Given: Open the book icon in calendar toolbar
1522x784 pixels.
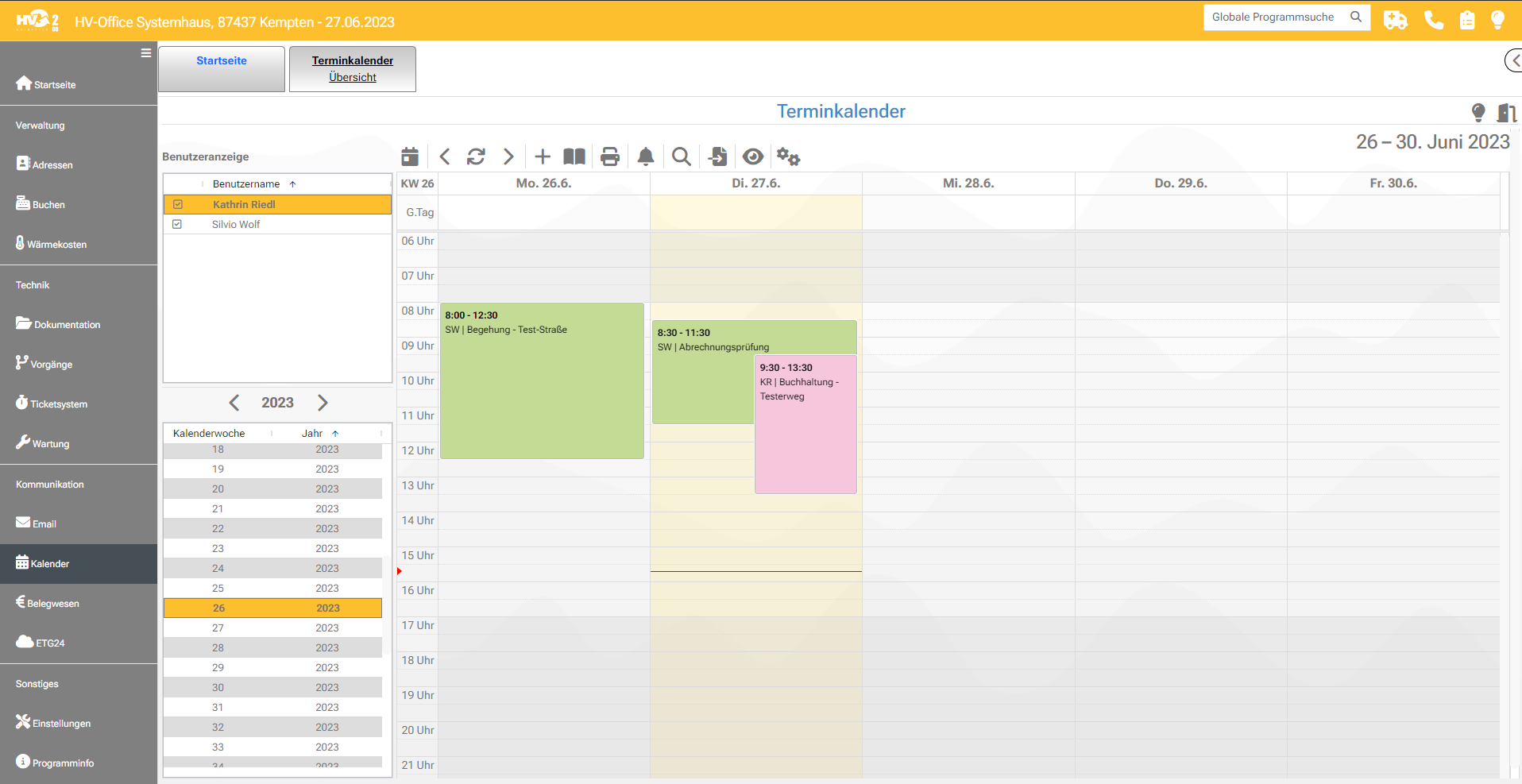Looking at the screenshot, I should point(574,156).
